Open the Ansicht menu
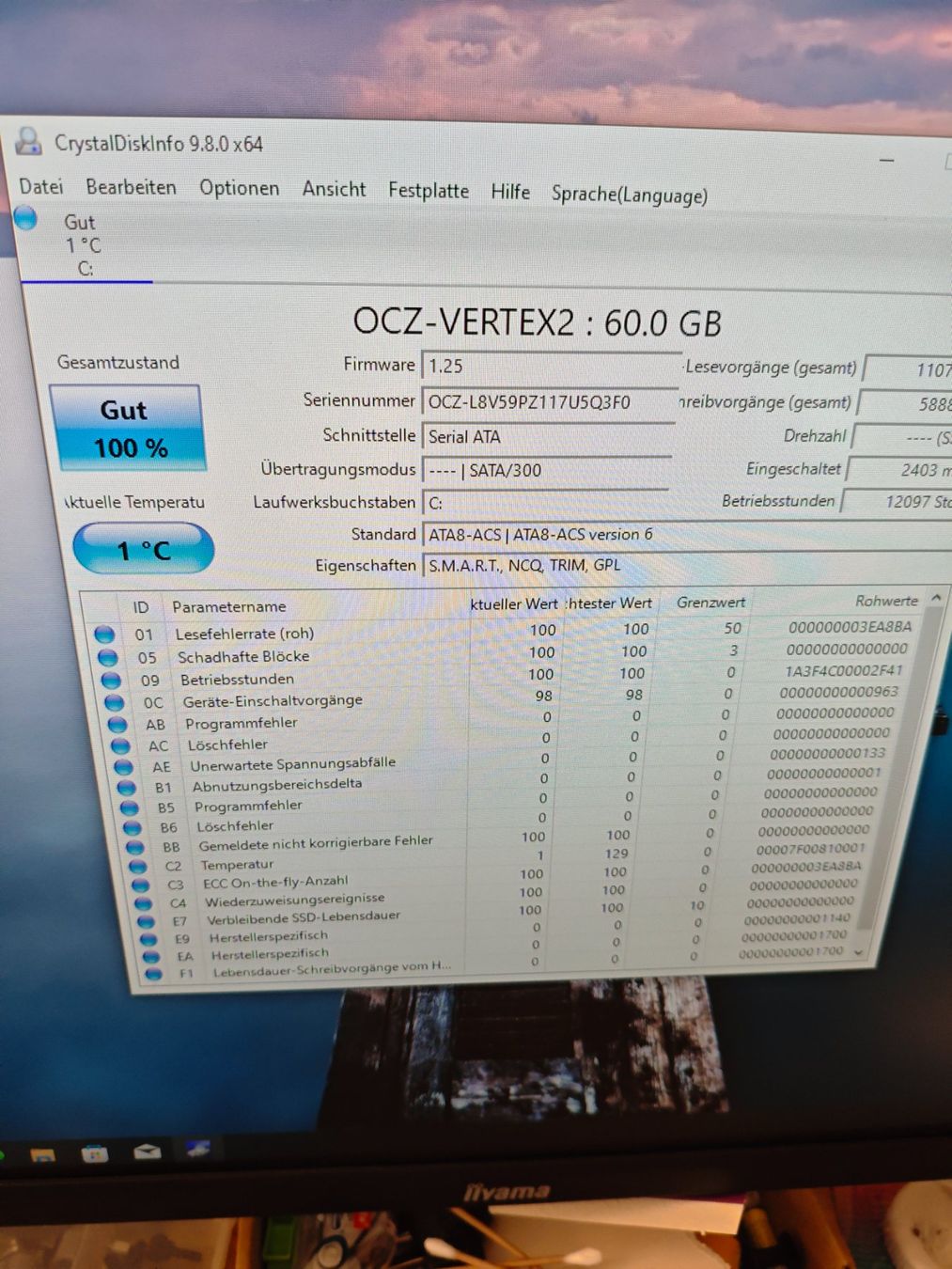The height and width of the screenshot is (1269, 952). pyautogui.click(x=334, y=189)
